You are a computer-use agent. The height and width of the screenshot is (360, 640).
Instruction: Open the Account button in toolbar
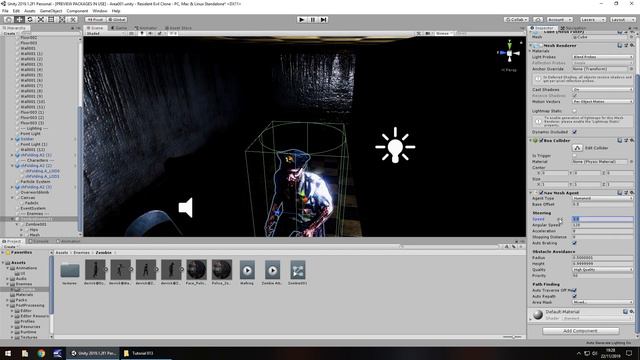[559, 20]
